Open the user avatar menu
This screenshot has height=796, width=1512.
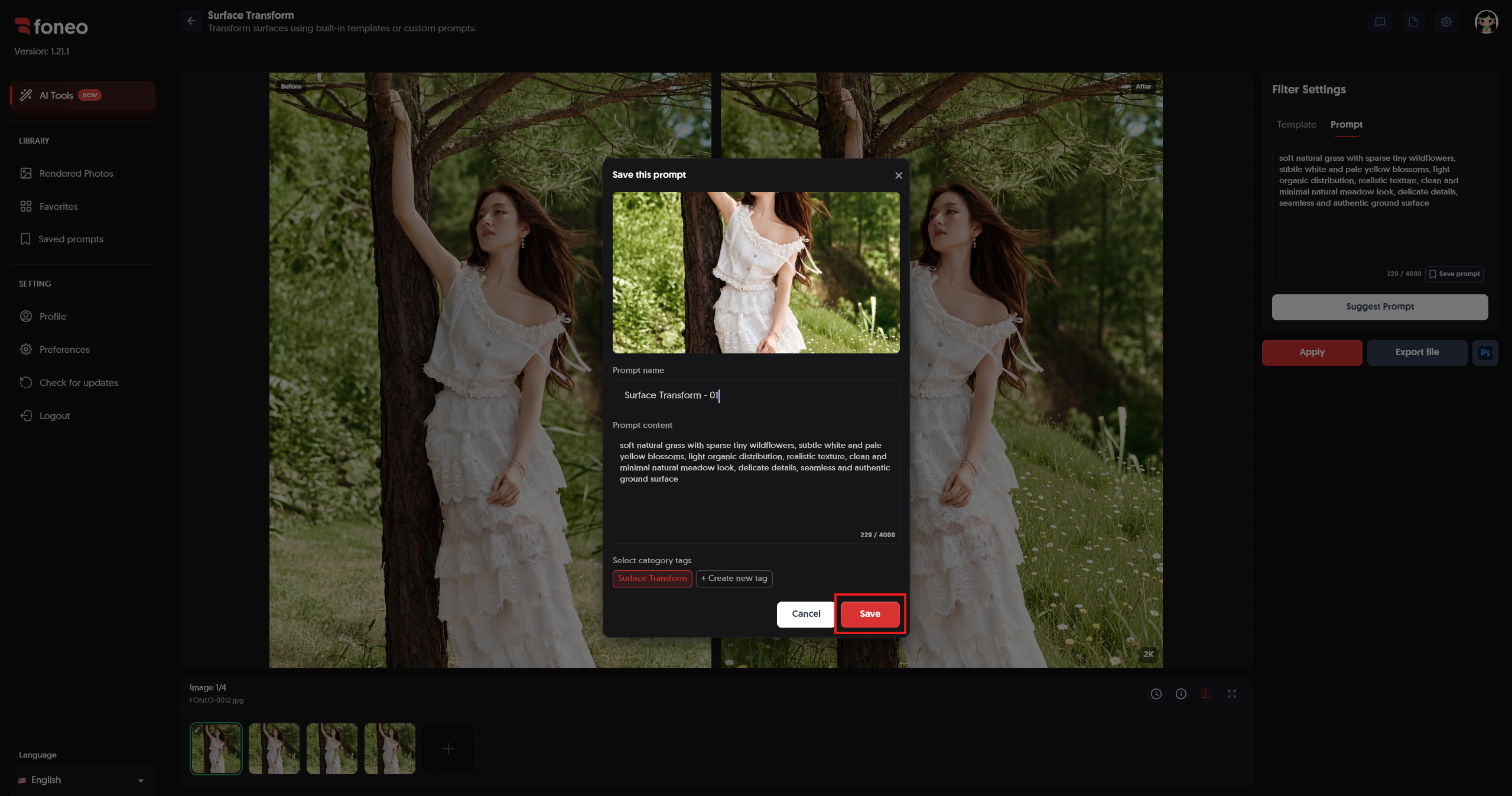point(1486,22)
